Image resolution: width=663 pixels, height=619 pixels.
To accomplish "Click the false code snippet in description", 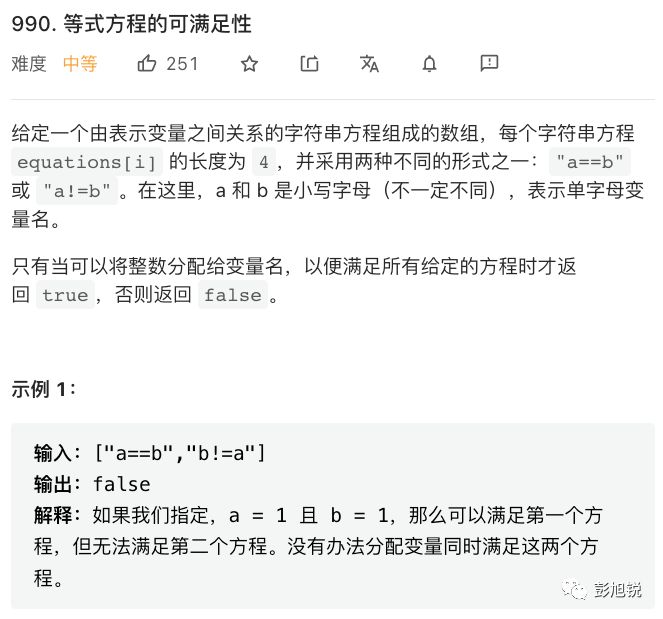I will (x=233, y=295).
